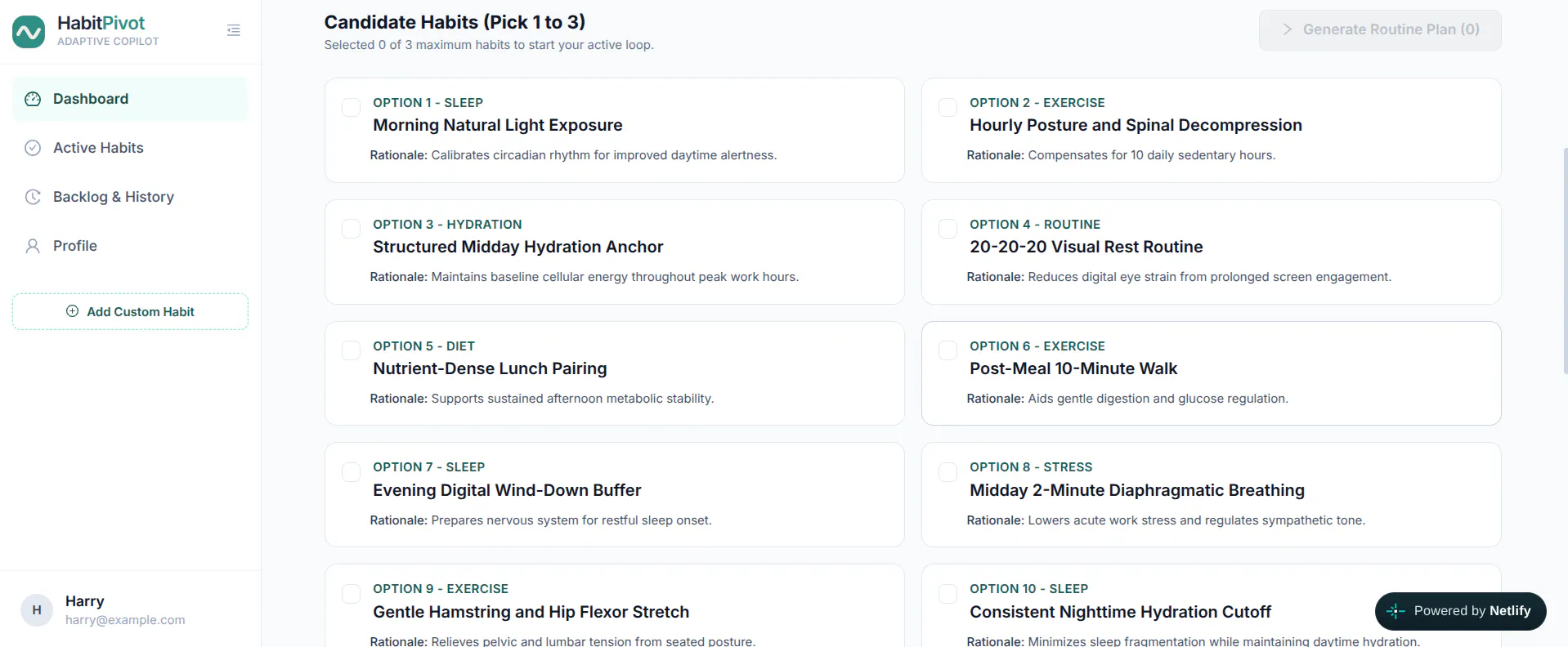Screen dimensions: 1568x647
Task: Click the Morning Natural Light Exposure title
Action: [x=498, y=125]
